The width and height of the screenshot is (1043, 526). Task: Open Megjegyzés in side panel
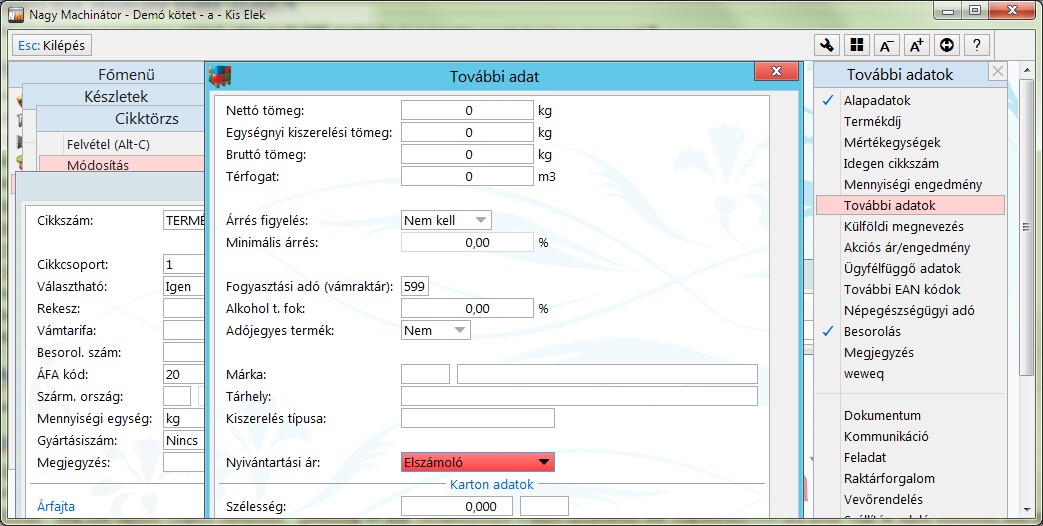click(879, 352)
